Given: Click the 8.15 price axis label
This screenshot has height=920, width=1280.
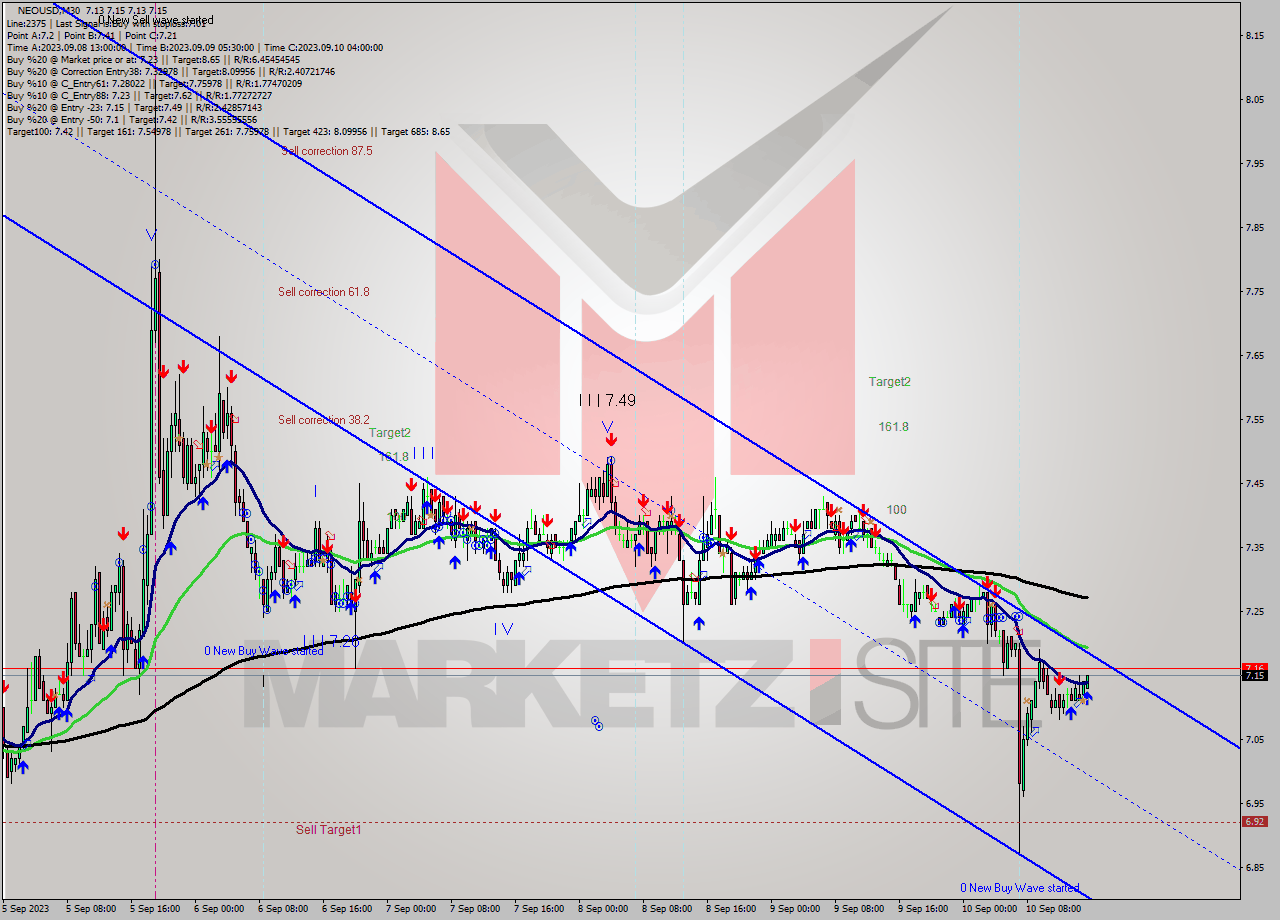Looking at the screenshot, I should (1255, 35).
